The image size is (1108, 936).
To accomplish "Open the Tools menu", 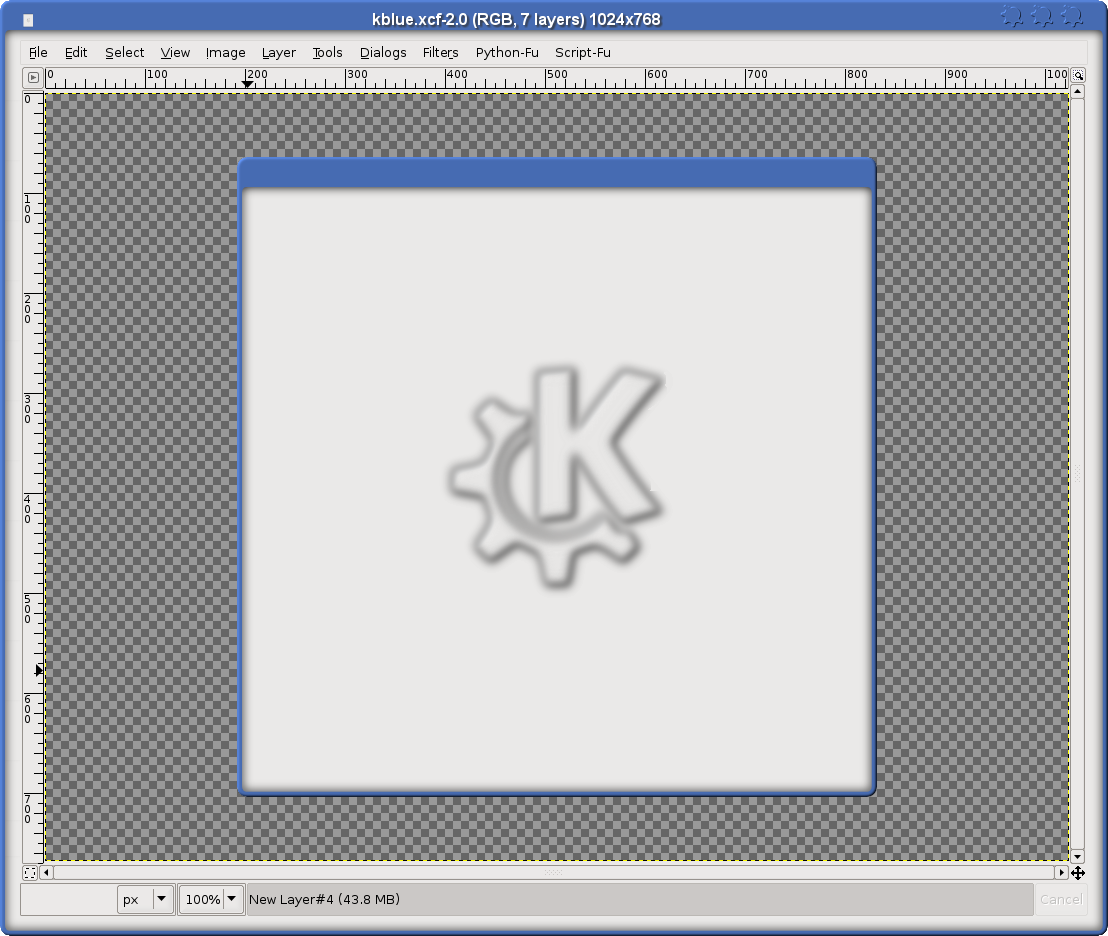I will pyautogui.click(x=327, y=52).
